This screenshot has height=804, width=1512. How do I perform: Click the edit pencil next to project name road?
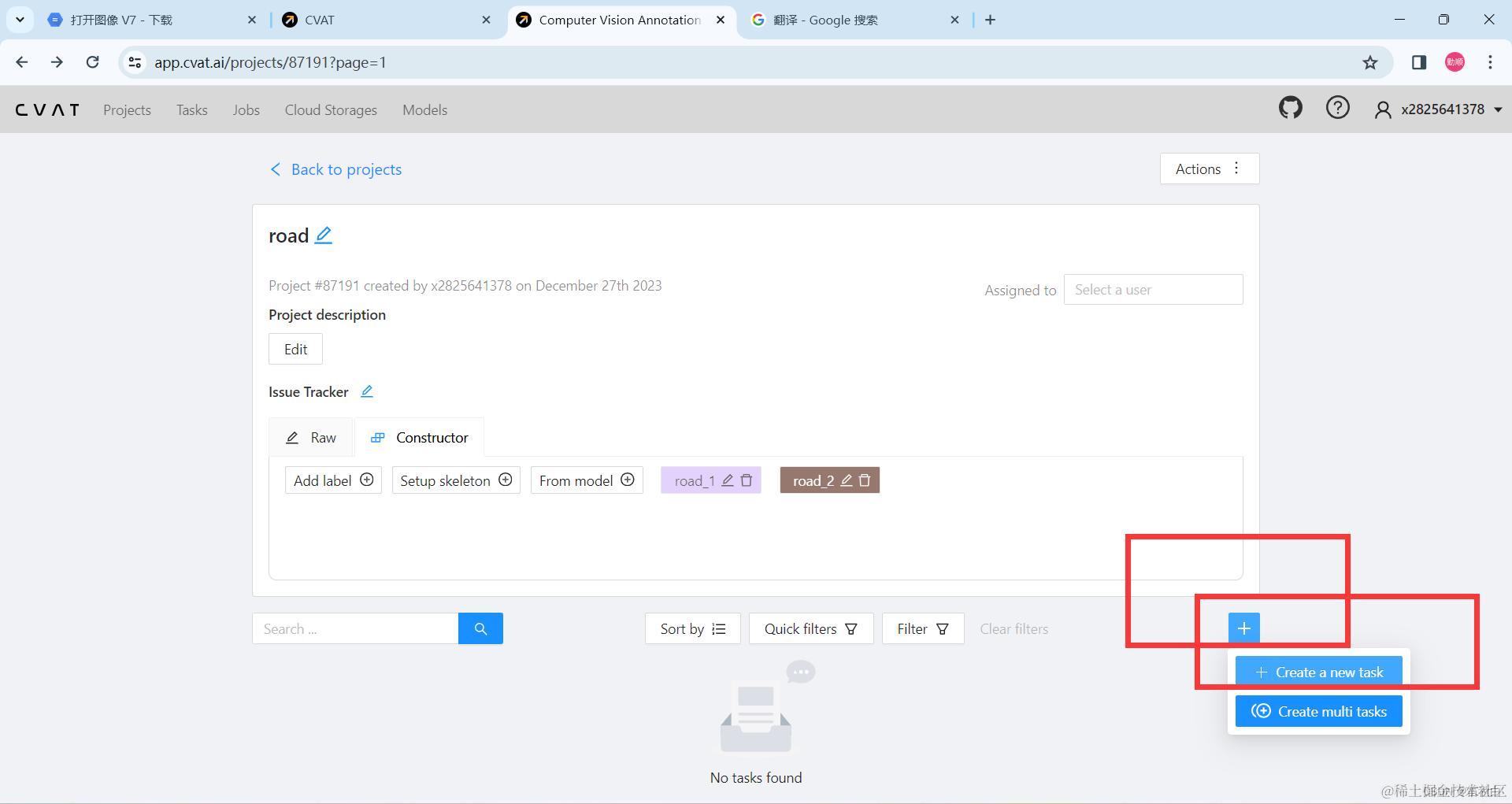(324, 235)
